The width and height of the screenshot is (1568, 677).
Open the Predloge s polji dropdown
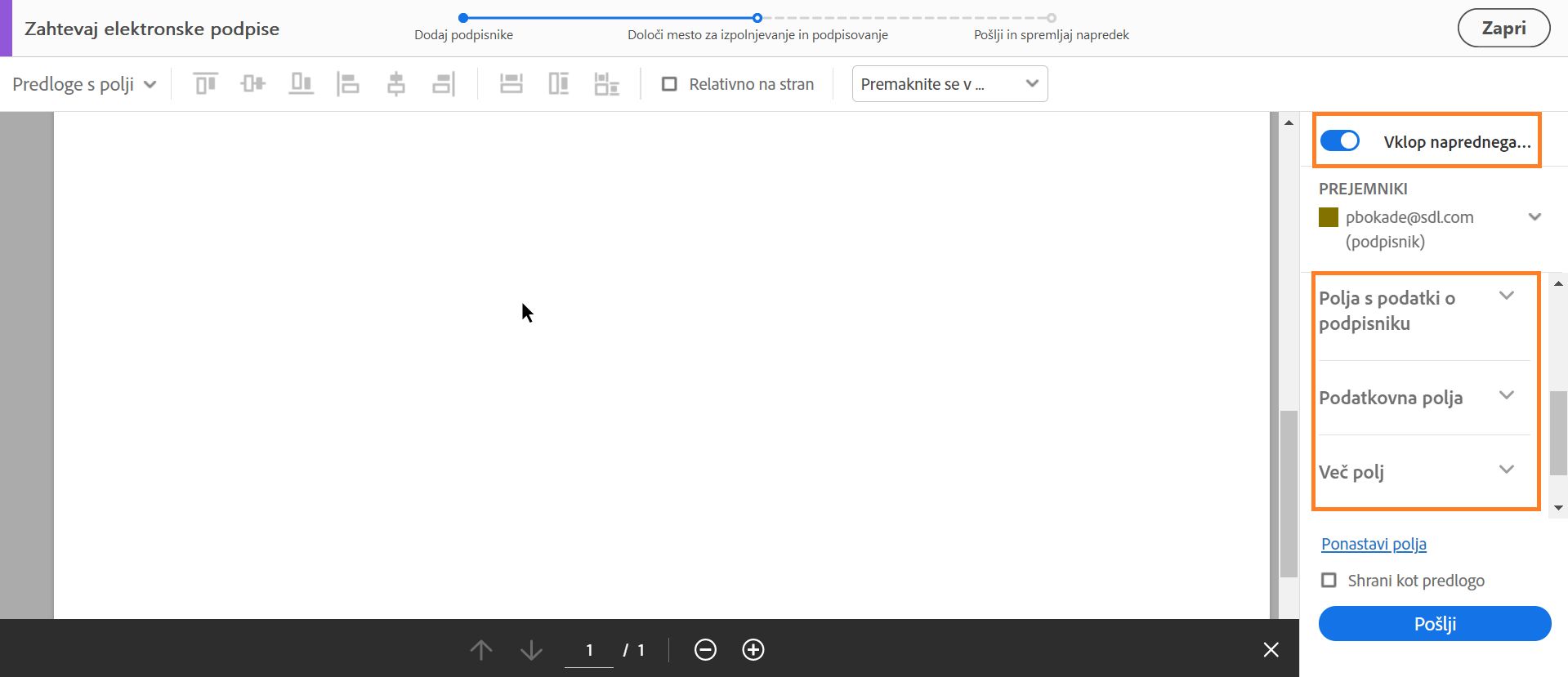84,84
